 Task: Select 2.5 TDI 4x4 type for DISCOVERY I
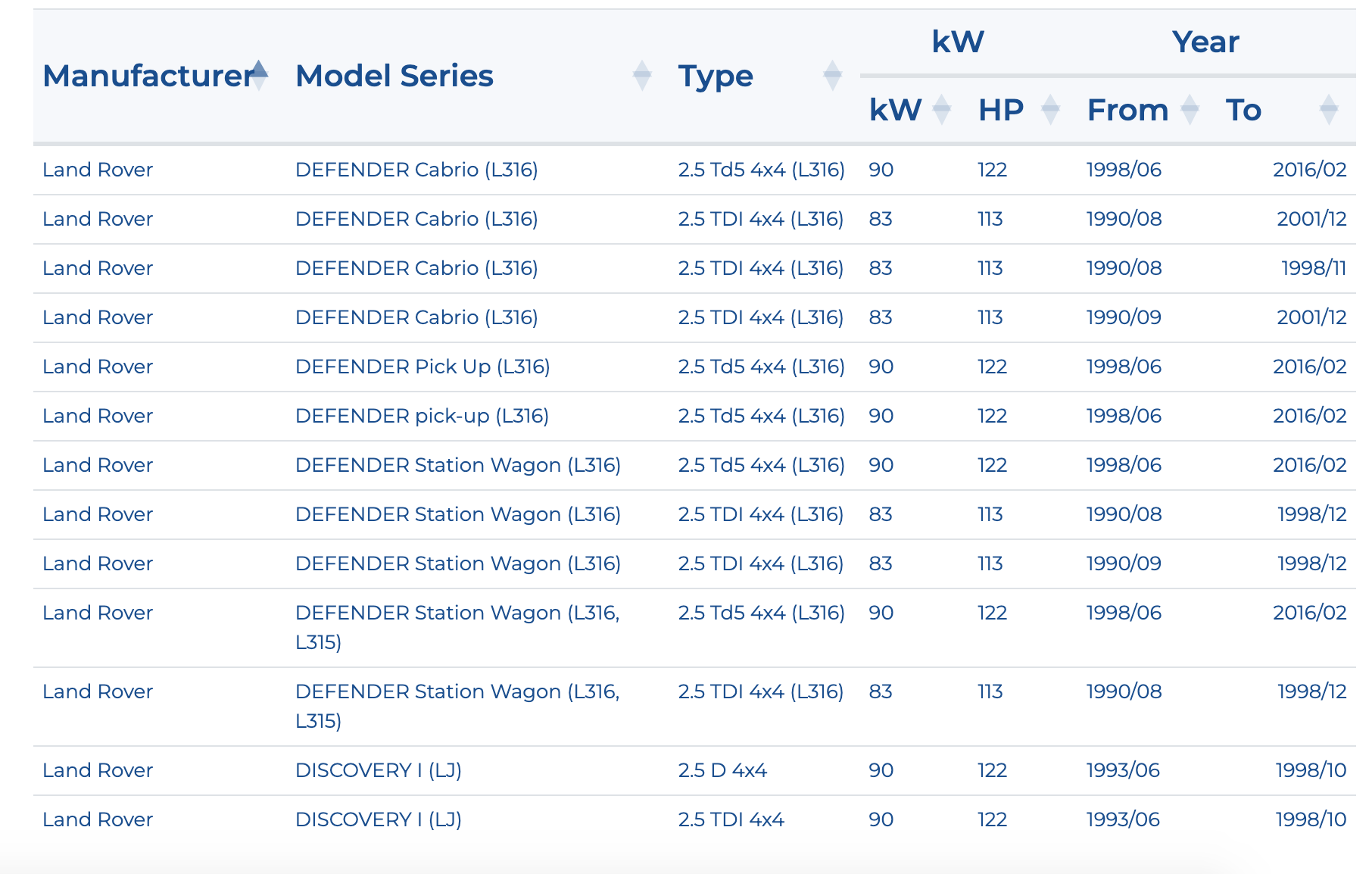(x=731, y=819)
